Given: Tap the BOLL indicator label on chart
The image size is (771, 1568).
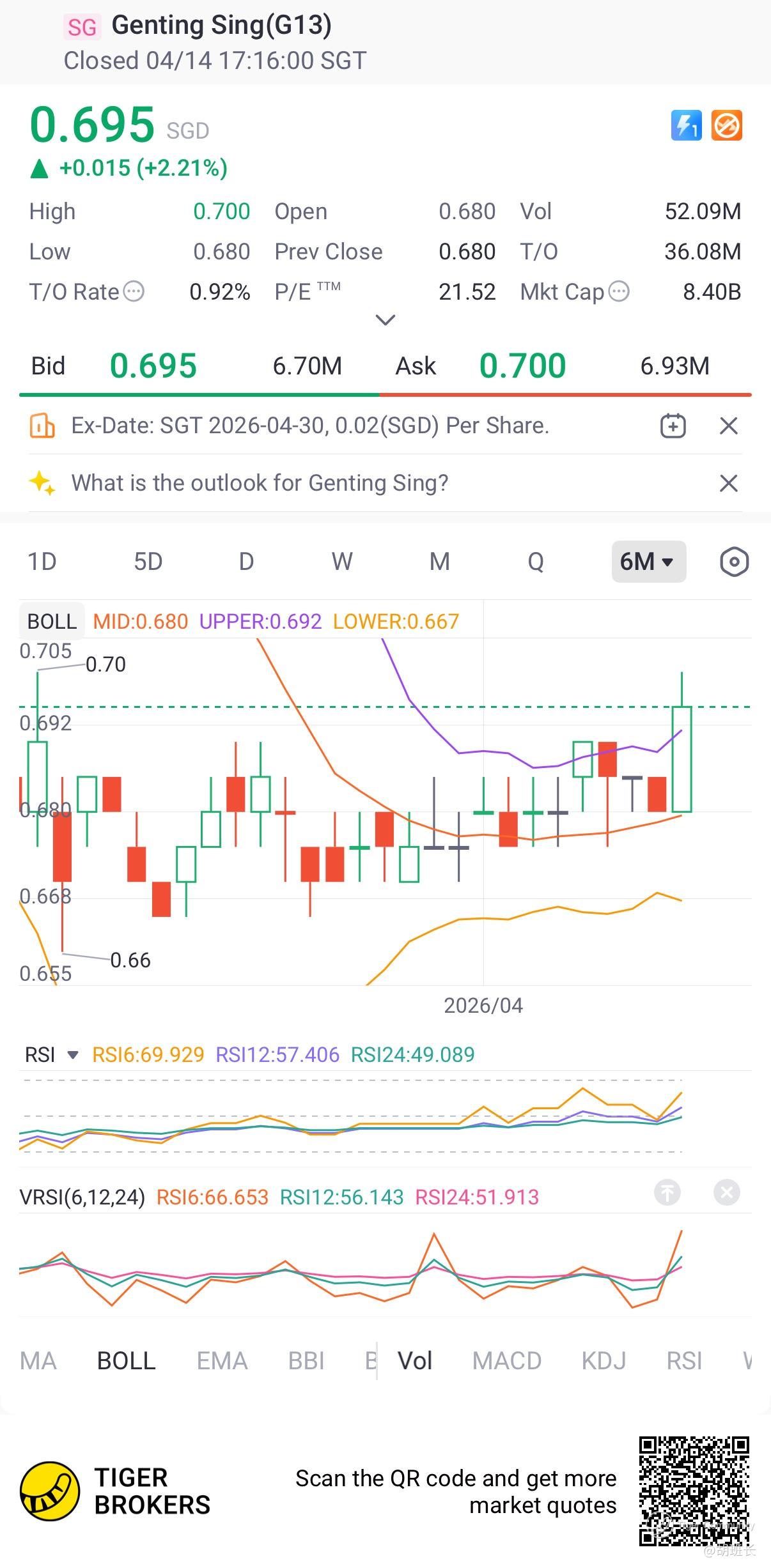Looking at the screenshot, I should [x=52, y=621].
